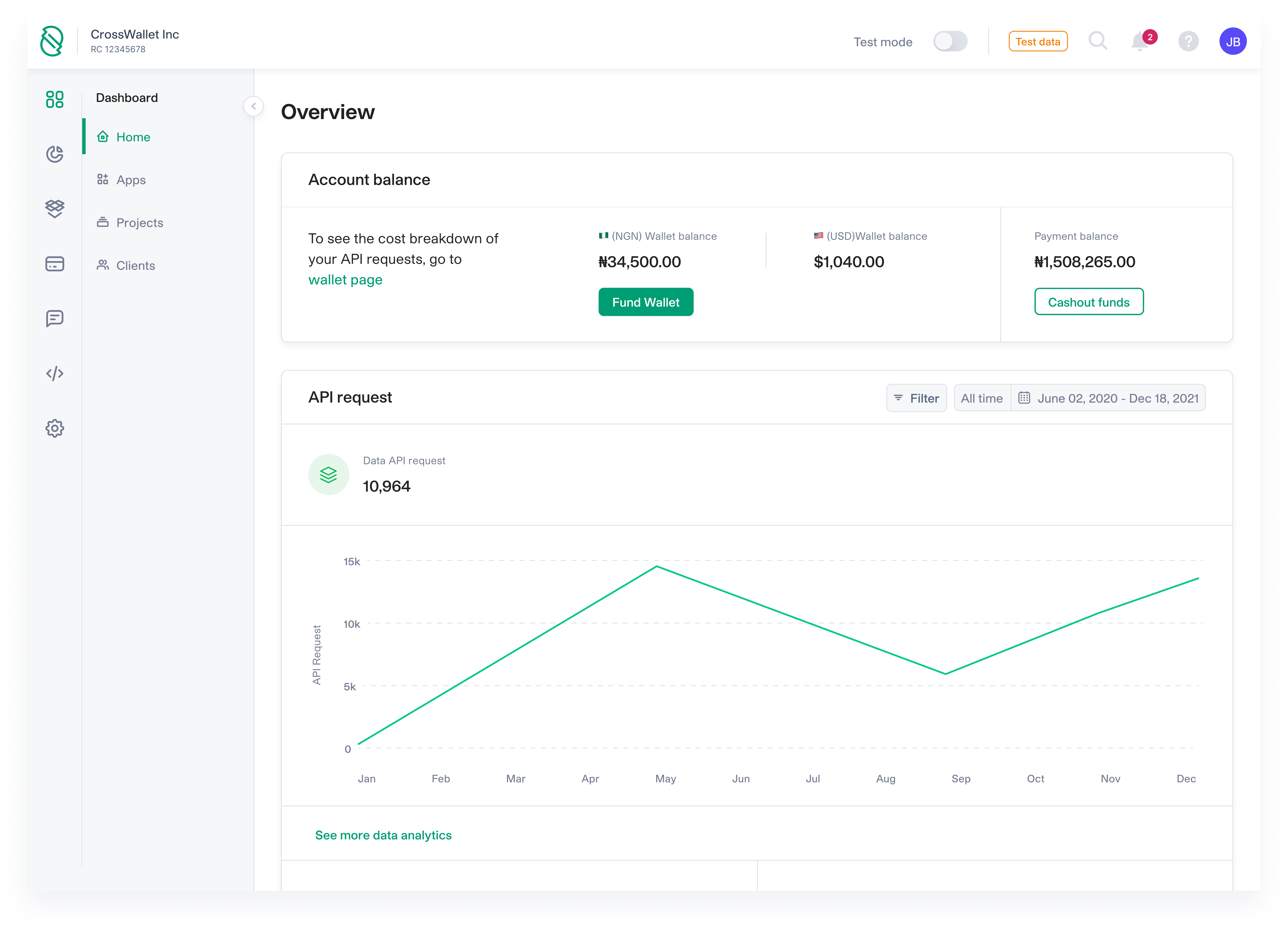Open the settings gear sidebar icon
The image size is (1288, 932).
pos(55,428)
